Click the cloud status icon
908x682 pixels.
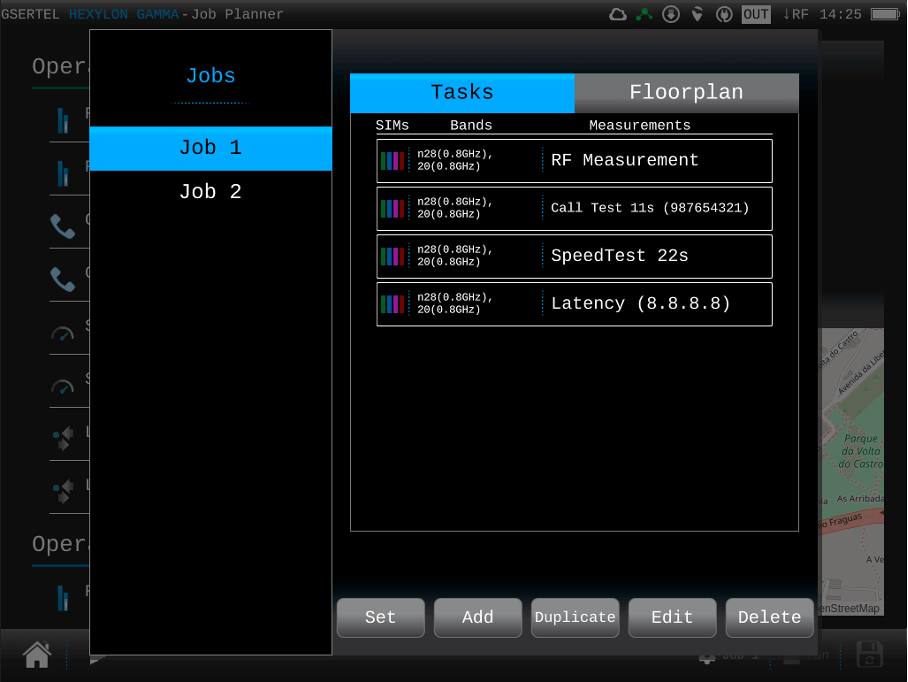coord(618,14)
